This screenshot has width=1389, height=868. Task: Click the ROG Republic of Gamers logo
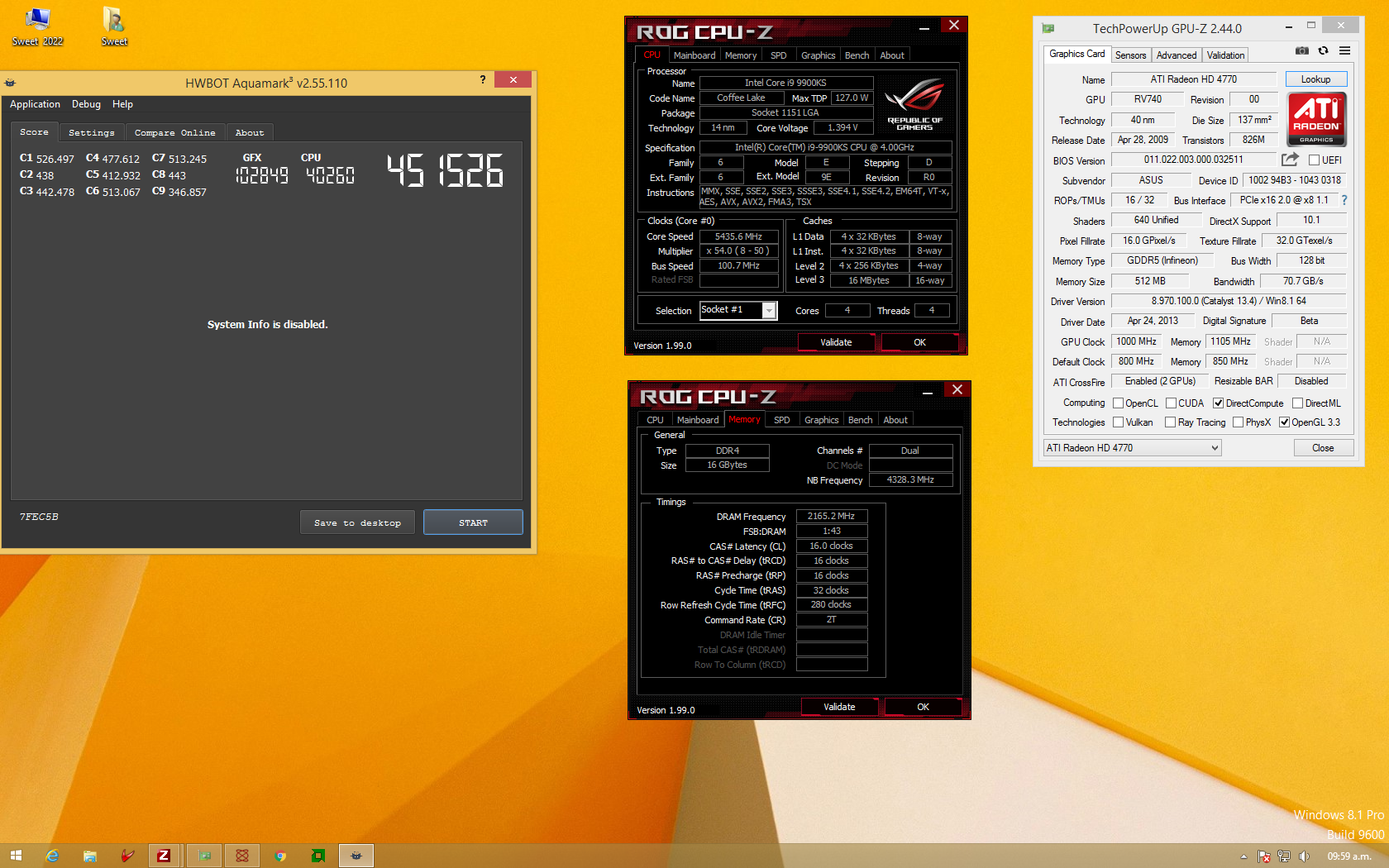[914, 105]
